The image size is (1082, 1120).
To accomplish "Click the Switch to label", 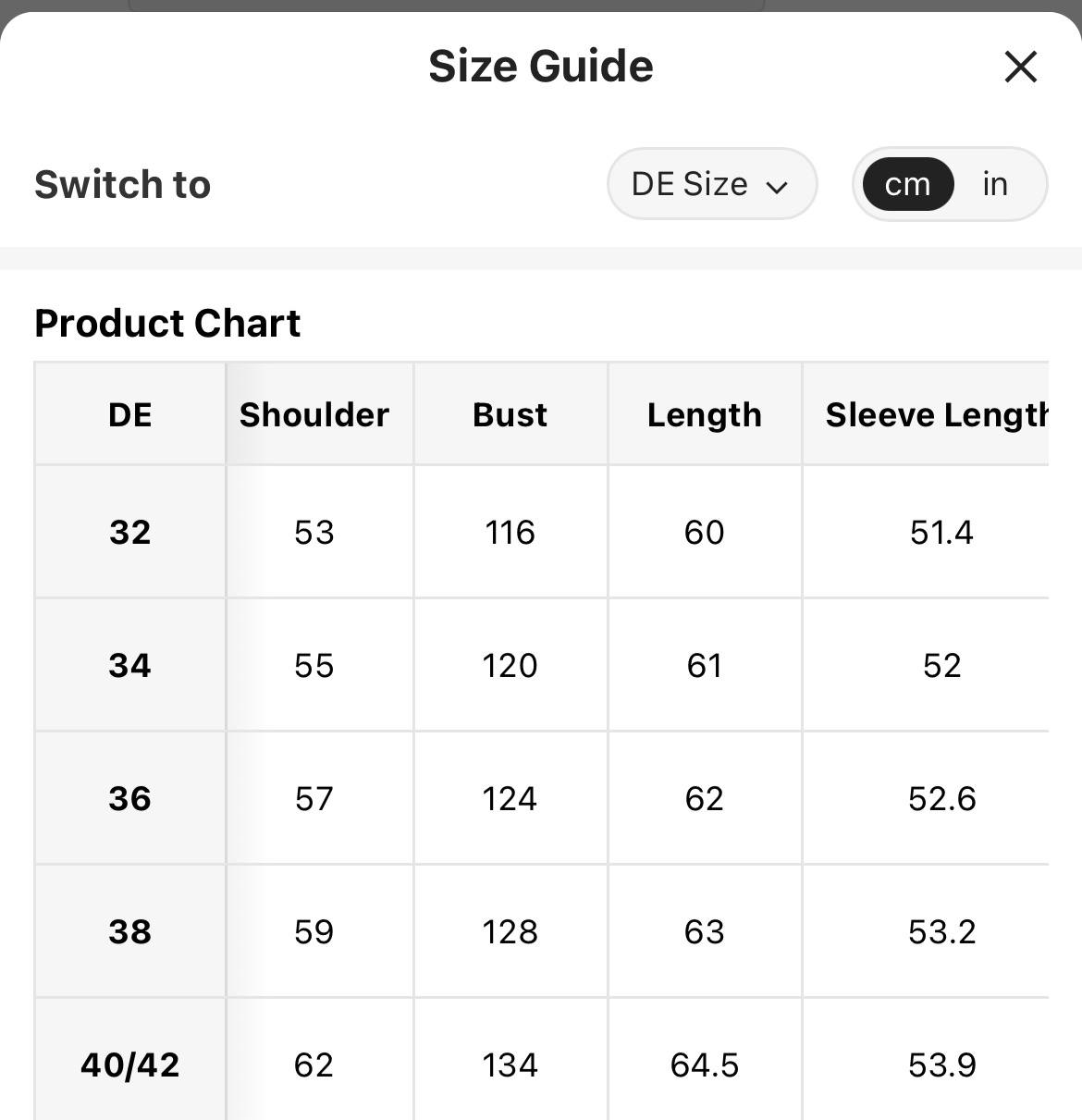I will [123, 184].
